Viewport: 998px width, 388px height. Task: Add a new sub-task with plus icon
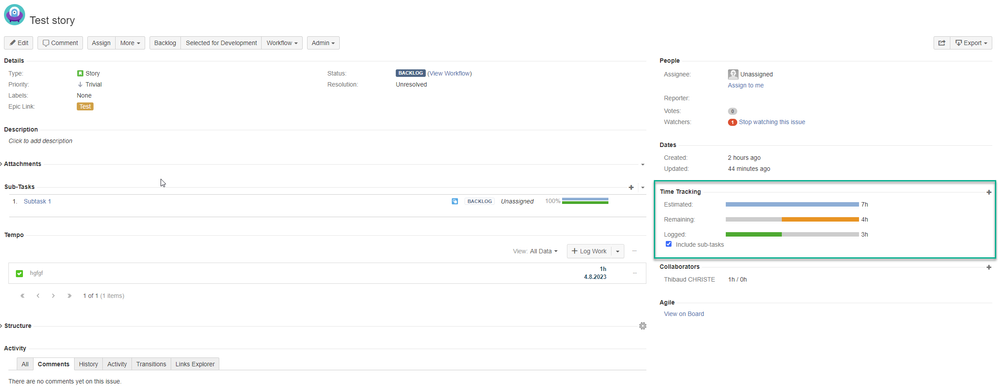(x=631, y=188)
